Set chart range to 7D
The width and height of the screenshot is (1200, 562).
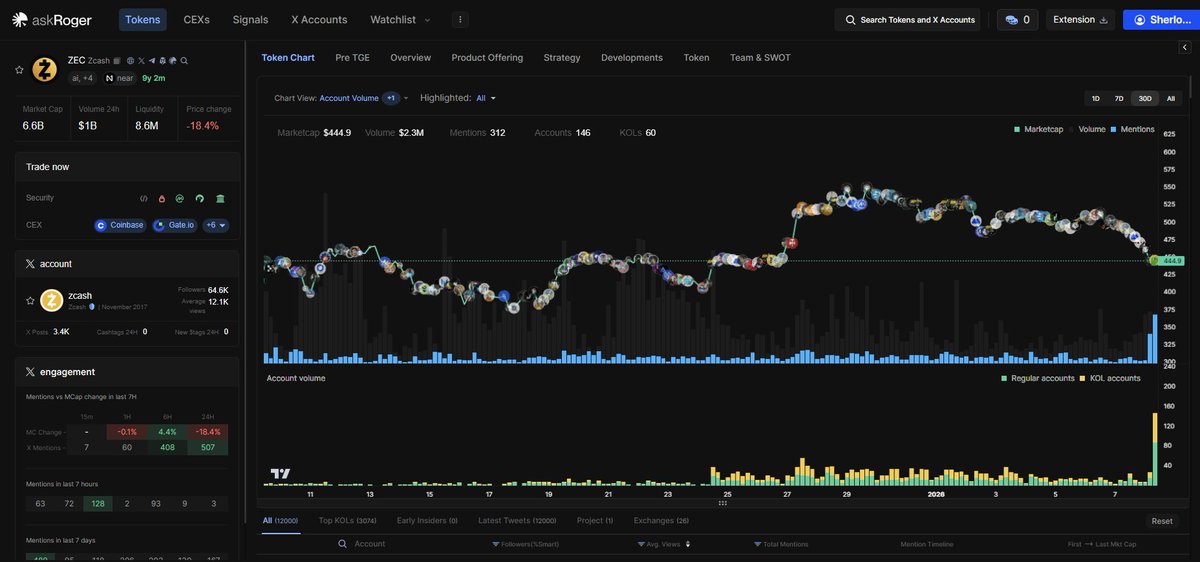point(1119,98)
